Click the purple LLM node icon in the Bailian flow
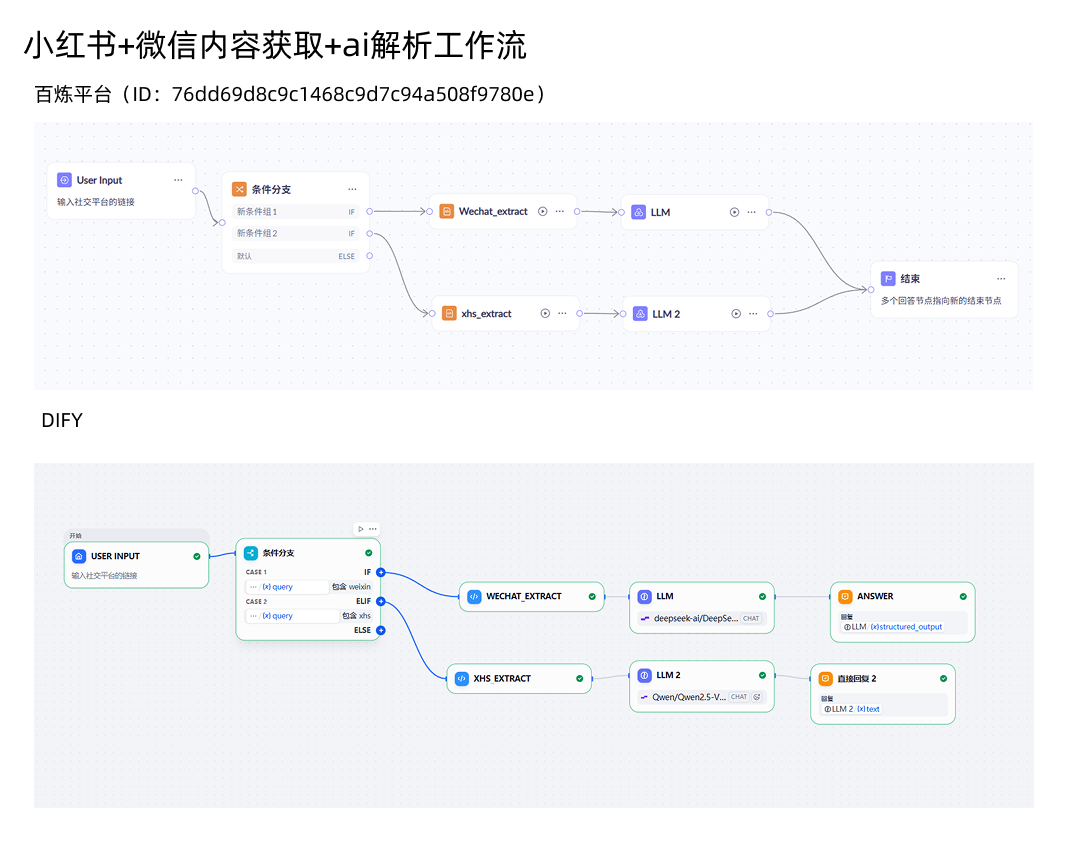Image resolution: width=1084 pixels, height=854 pixels. tap(639, 212)
